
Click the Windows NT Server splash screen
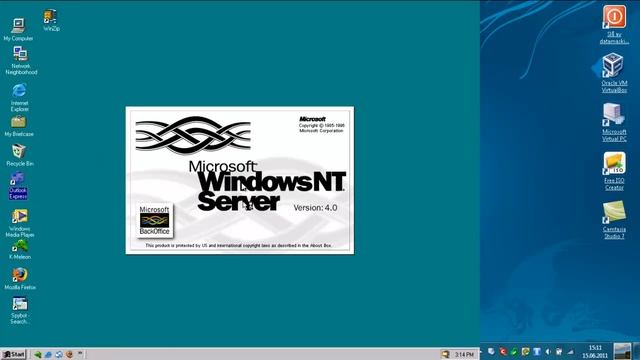coord(240,180)
